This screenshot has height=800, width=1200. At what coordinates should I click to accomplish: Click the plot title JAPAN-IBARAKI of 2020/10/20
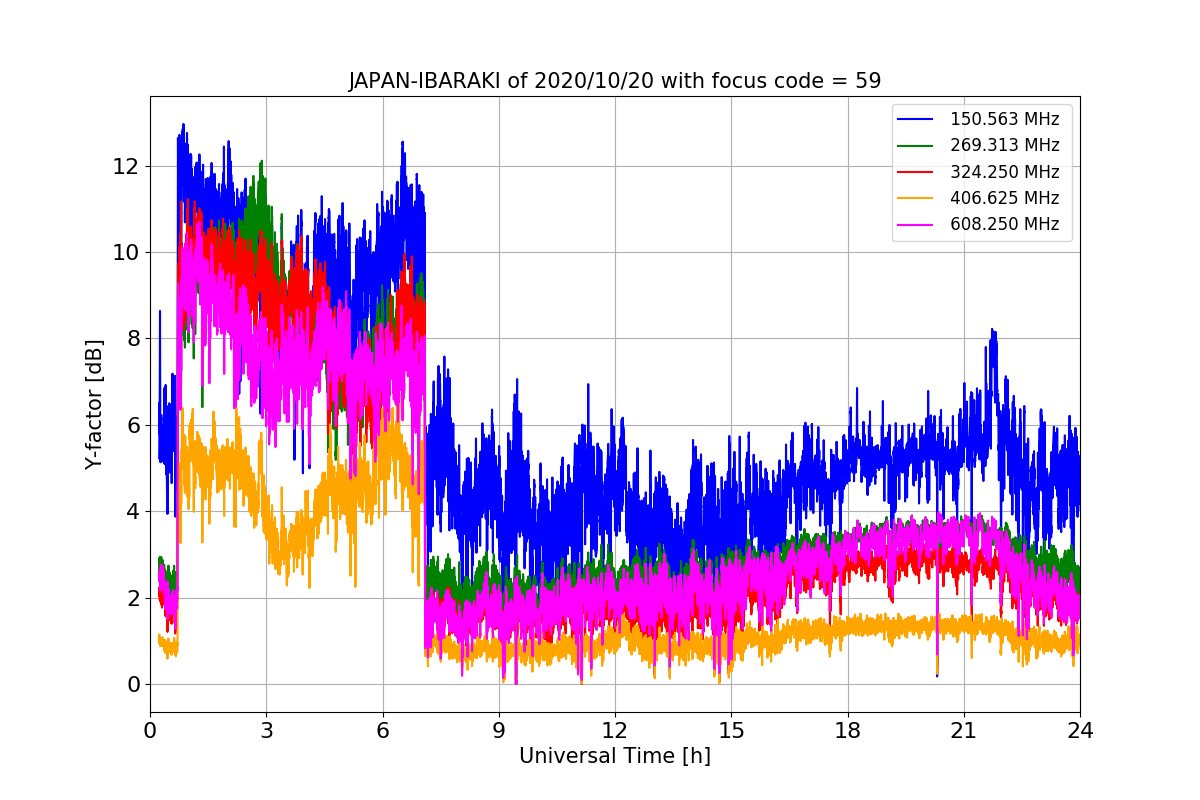[615, 81]
